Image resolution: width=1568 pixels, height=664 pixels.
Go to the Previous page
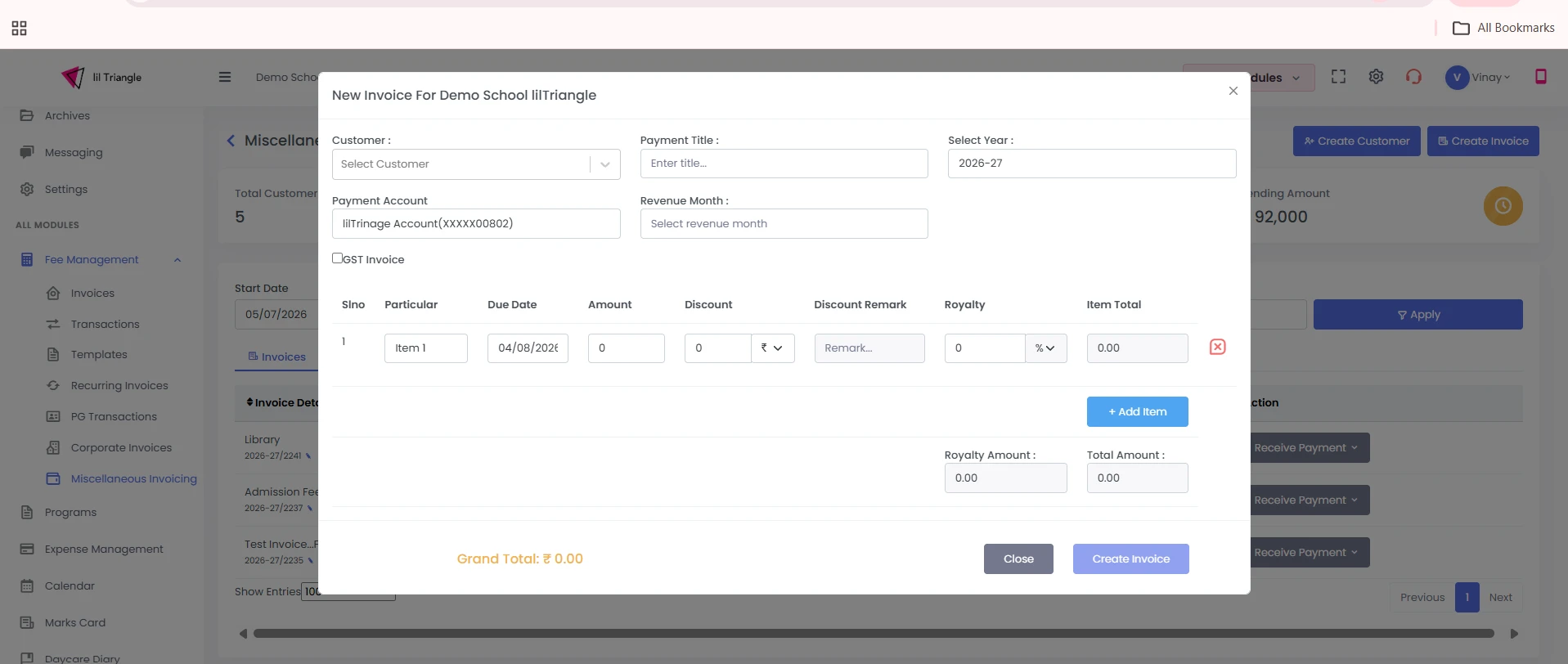(1422, 598)
